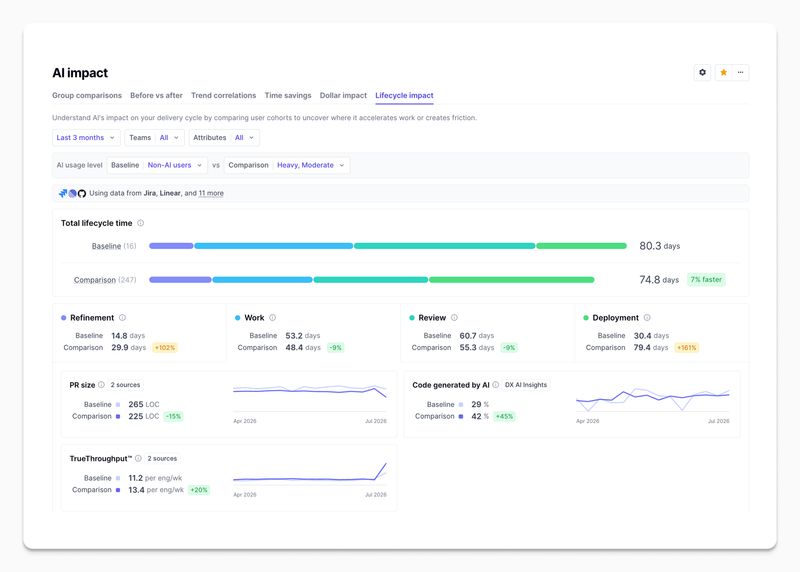Open the Last 3 months date dropdown
Image resolution: width=800 pixels, height=572 pixels.
pyautogui.click(x=86, y=138)
